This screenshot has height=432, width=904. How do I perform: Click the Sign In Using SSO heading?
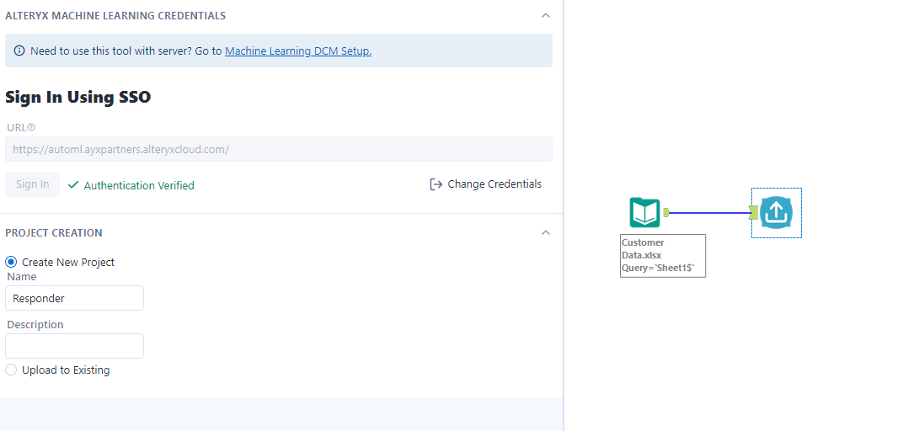tap(78, 97)
